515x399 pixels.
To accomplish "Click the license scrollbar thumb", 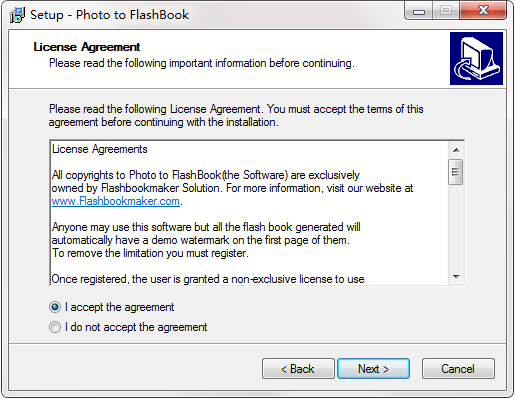I will coord(456,172).
